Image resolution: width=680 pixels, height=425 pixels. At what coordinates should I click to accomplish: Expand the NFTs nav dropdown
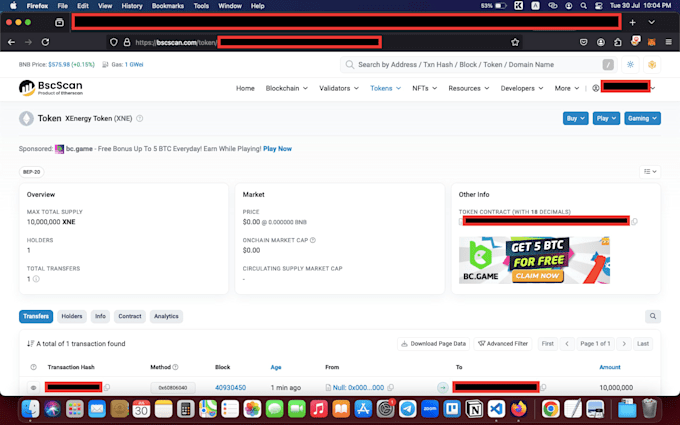coord(424,88)
